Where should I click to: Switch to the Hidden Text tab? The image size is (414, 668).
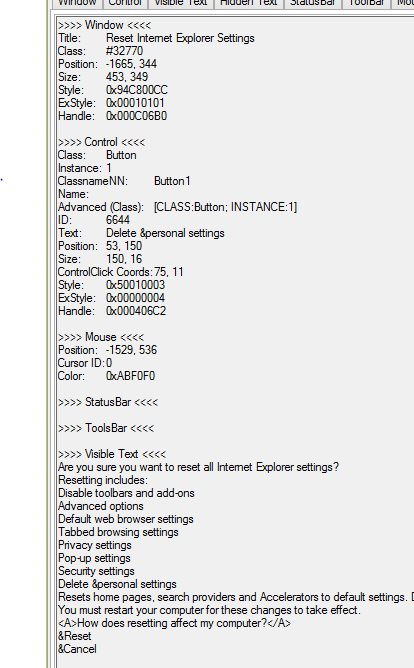click(249, 3)
